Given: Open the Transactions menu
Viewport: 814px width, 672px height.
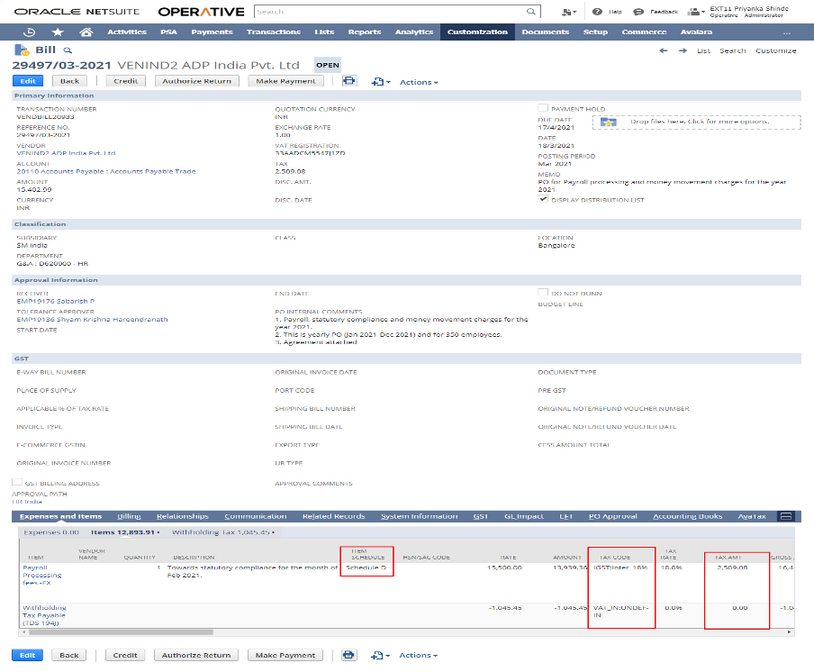Looking at the screenshot, I should (x=274, y=32).
